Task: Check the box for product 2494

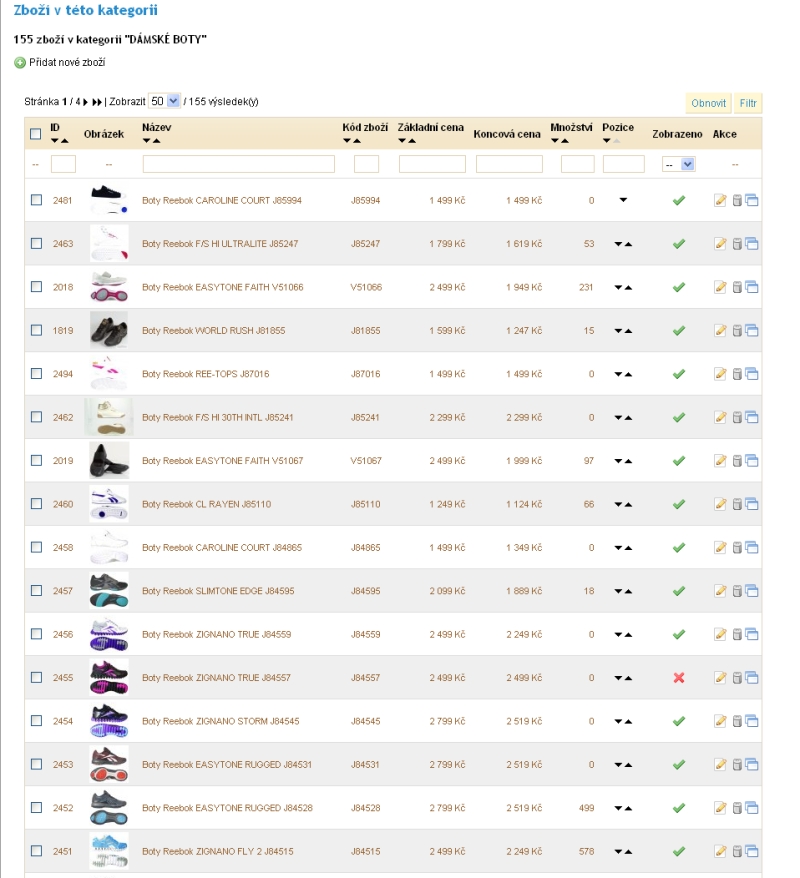Action: coord(36,374)
